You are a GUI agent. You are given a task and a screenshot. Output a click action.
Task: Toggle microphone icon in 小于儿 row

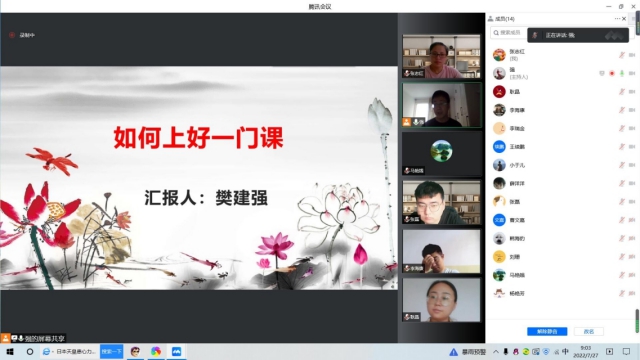[x=622, y=165]
